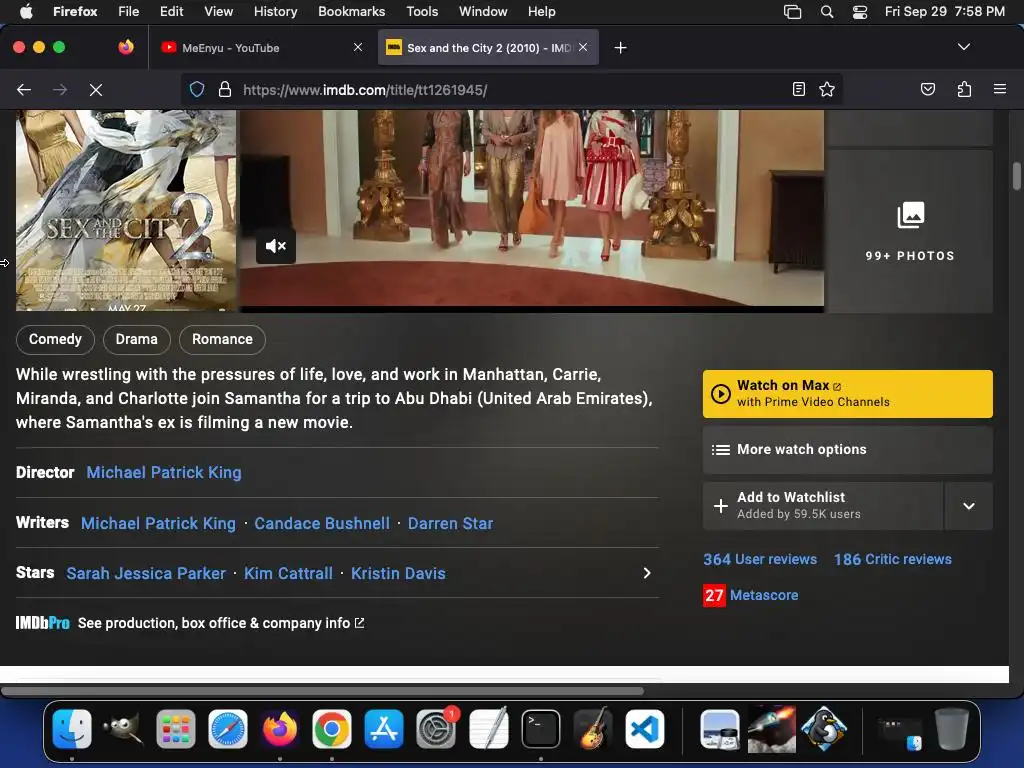Open Sarah Jessica Parker's page
The height and width of the screenshot is (768, 1024).
coord(146,573)
